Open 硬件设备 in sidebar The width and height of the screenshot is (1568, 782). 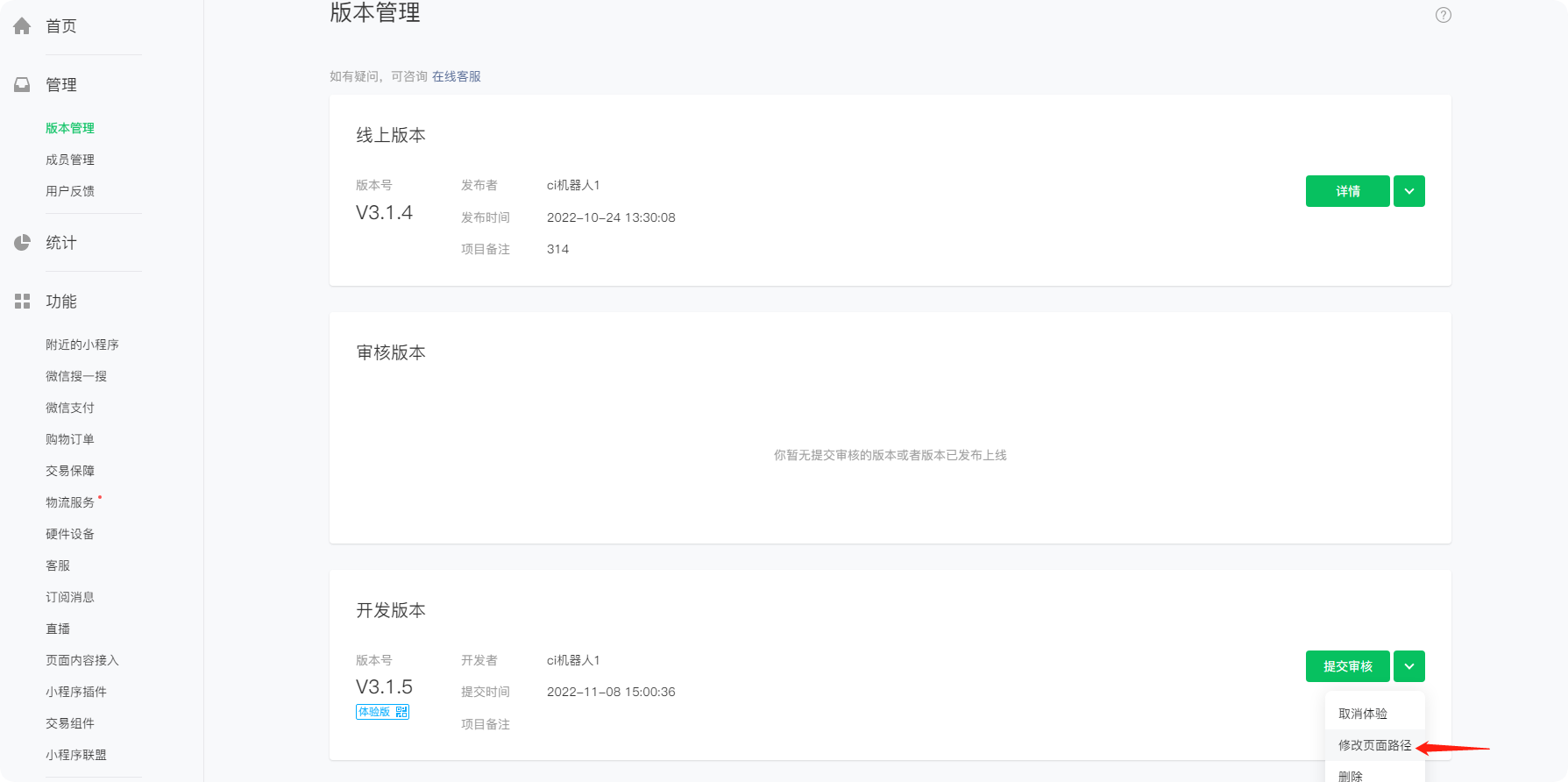point(70,534)
